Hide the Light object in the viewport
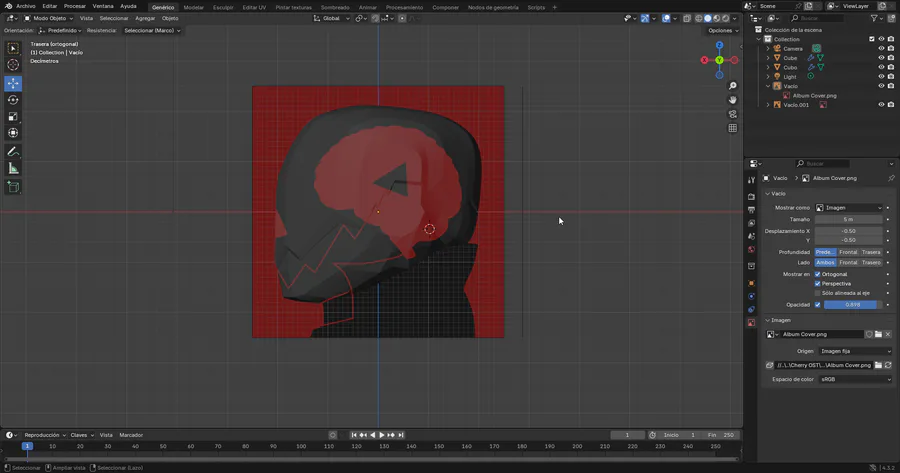 point(881,76)
